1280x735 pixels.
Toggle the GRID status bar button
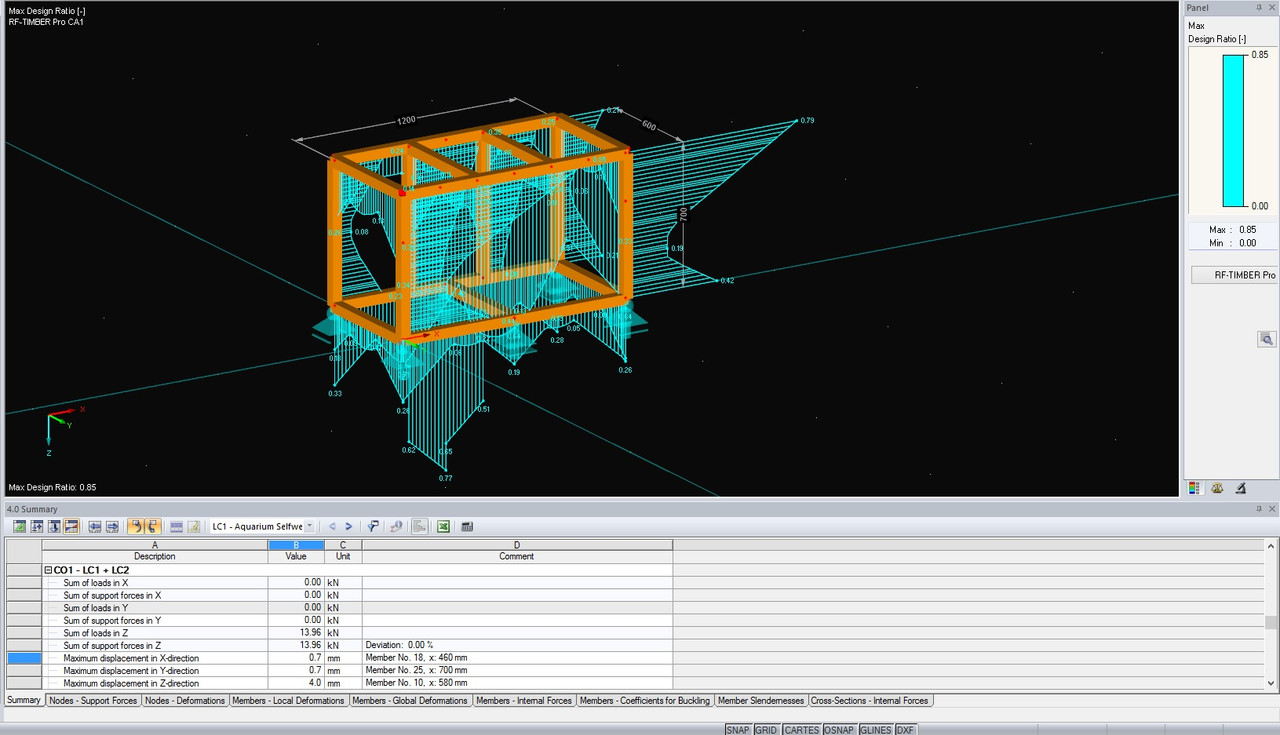766,730
